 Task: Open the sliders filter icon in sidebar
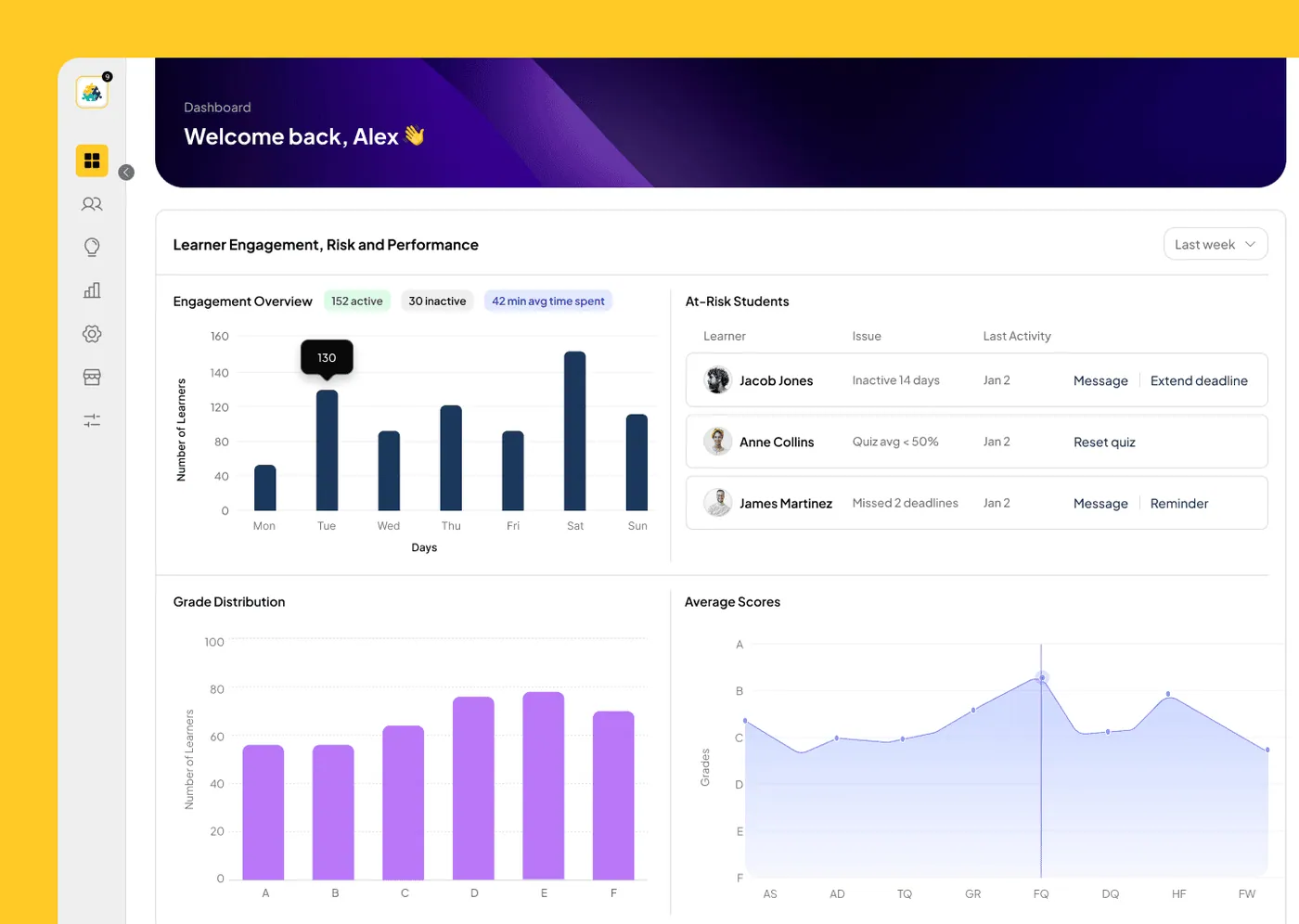point(92,420)
